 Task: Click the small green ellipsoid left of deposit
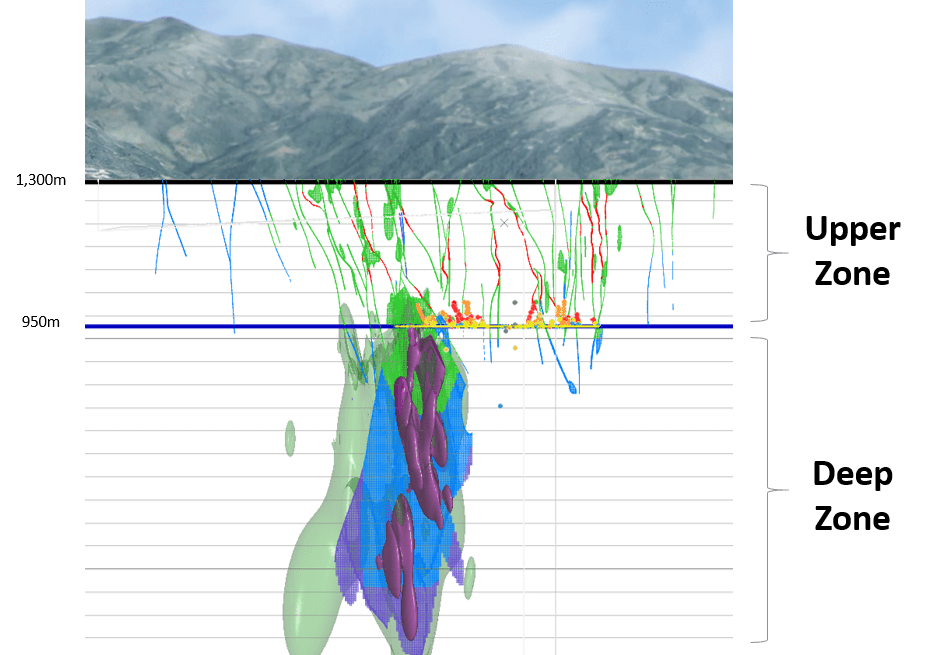[290, 437]
